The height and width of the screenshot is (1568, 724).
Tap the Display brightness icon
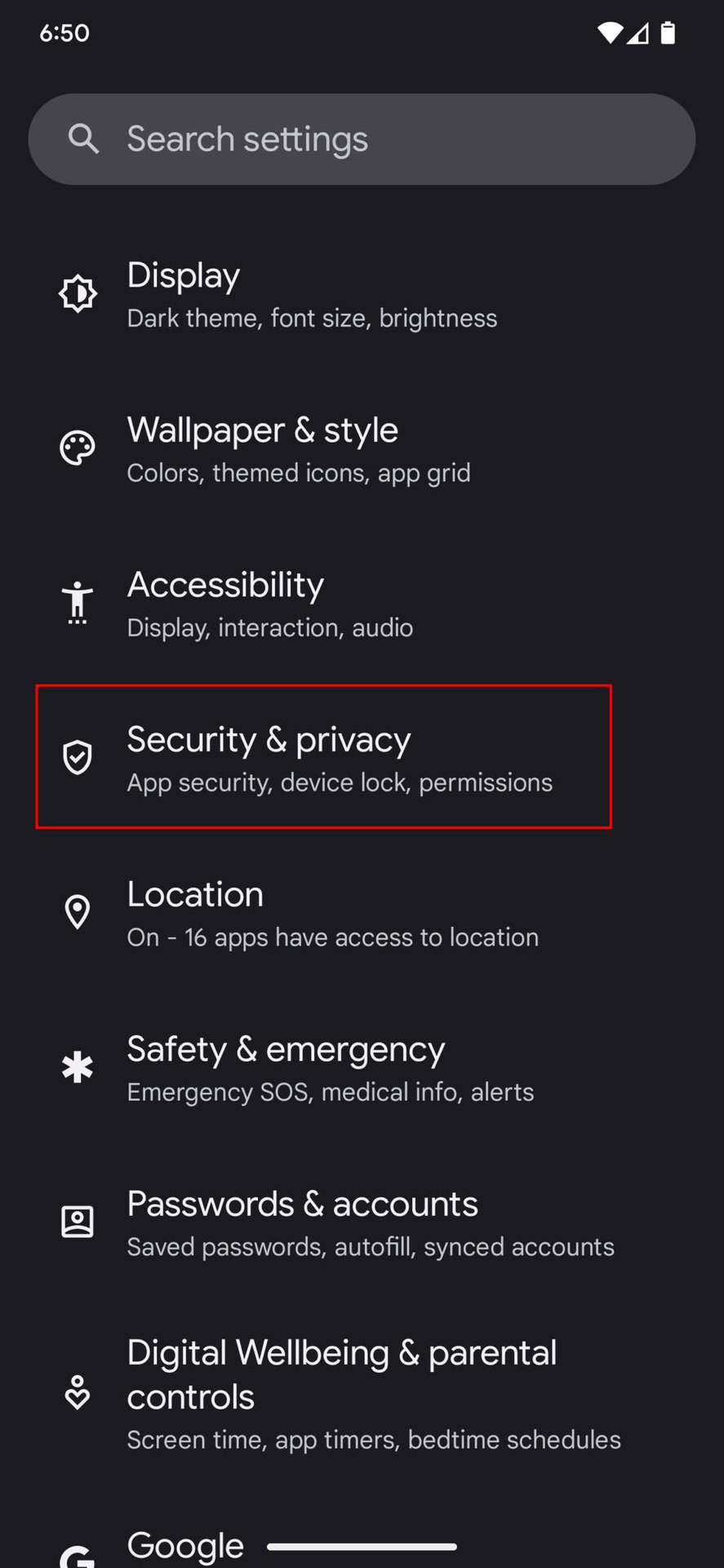pos(78,294)
